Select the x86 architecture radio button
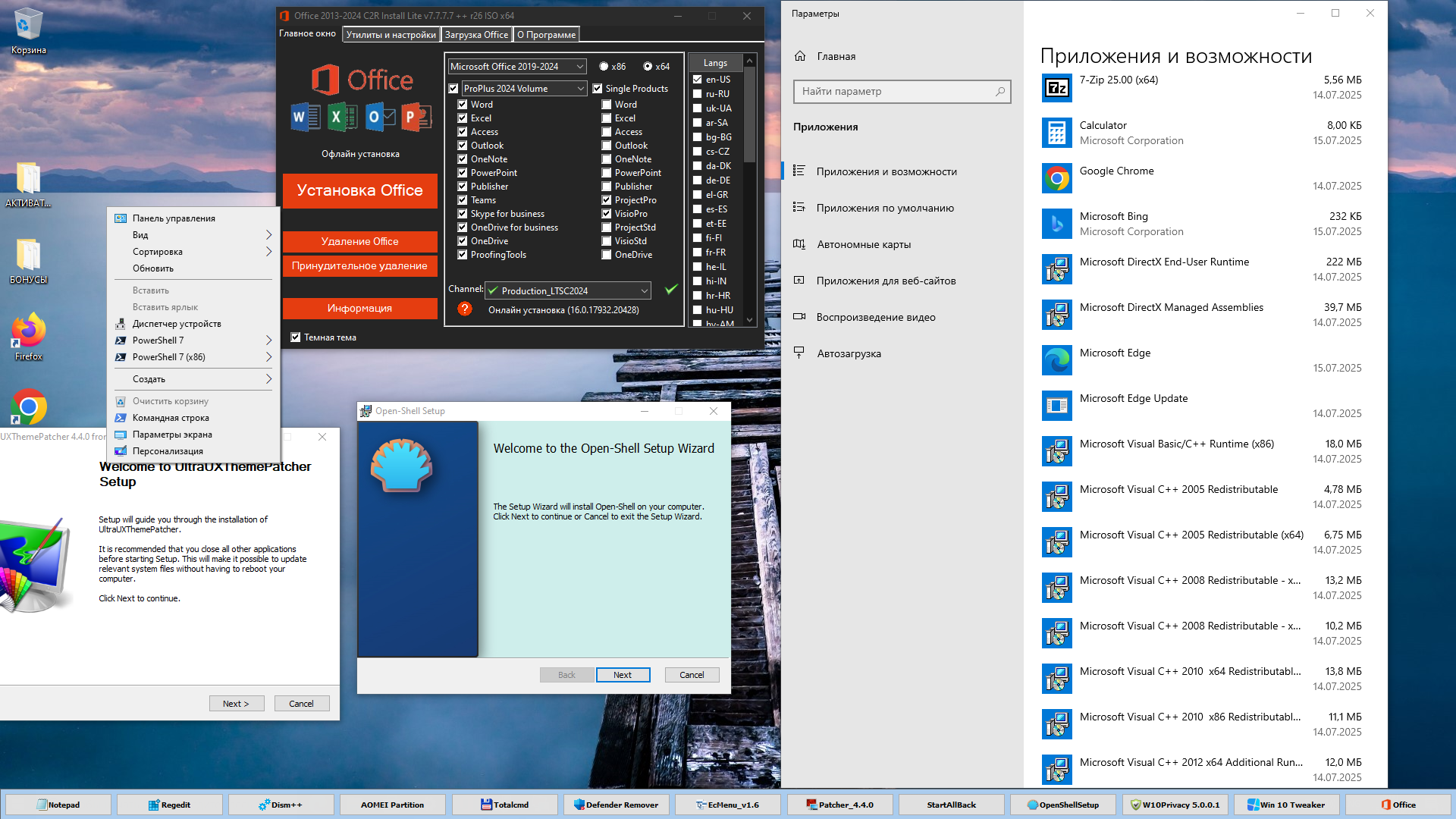1456x819 pixels. 604,67
